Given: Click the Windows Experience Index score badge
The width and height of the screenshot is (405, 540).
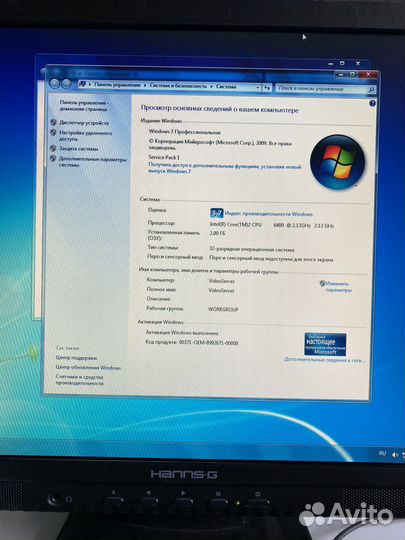Looking at the screenshot, I should pyautogui.click(x=216, y=213).
